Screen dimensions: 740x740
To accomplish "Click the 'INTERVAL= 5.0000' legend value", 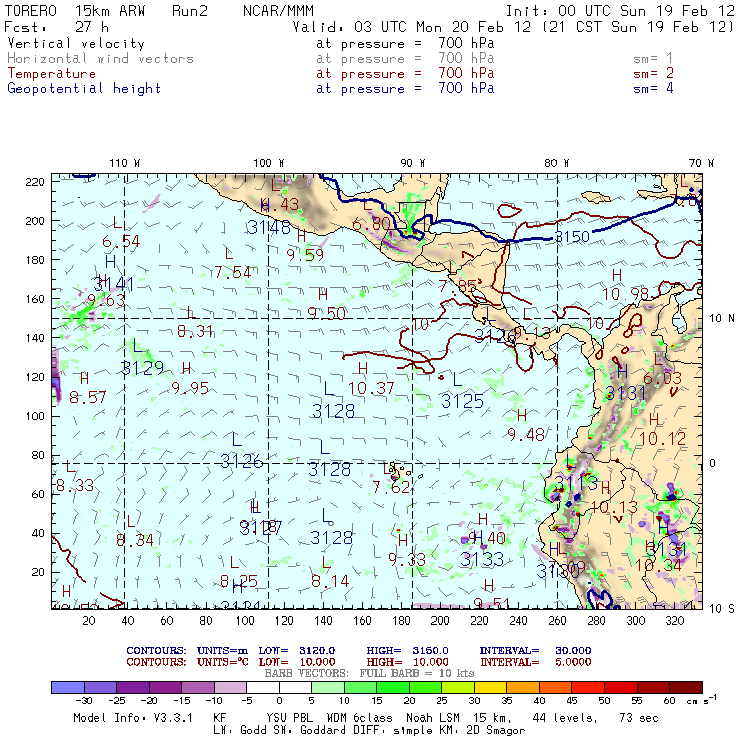I will coord(536,662).
